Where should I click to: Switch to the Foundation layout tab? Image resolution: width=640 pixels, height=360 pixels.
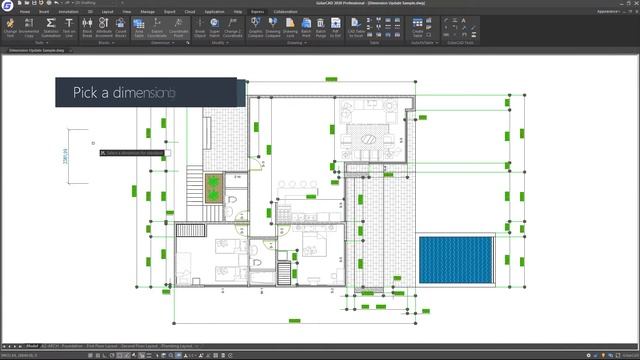72,346
